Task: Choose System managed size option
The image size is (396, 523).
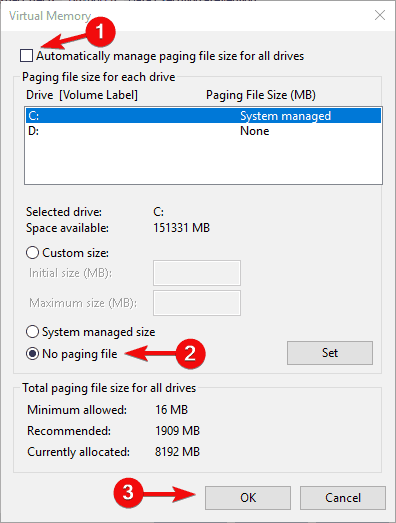Action: [x=32, y=332]
